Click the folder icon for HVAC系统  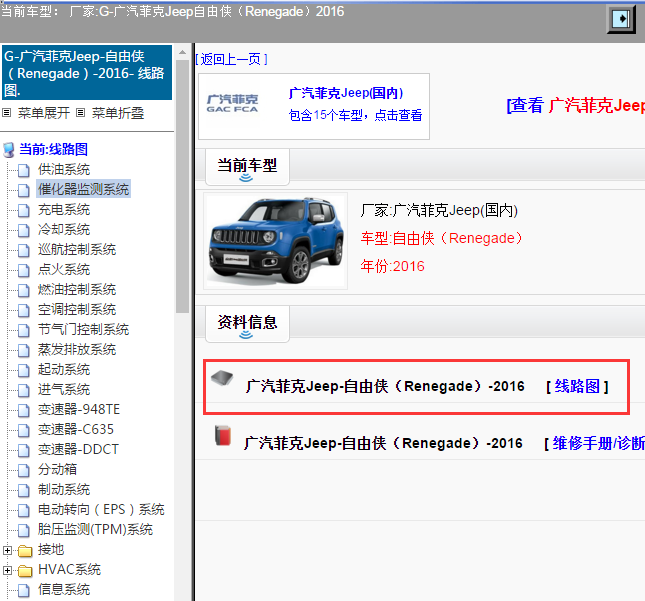point(25,571)
